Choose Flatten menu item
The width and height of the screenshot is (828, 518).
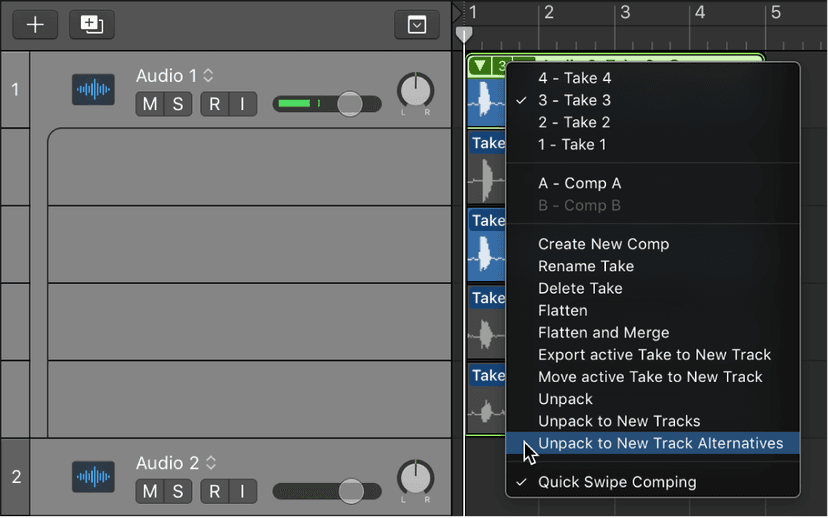click(x=653, y=310)
